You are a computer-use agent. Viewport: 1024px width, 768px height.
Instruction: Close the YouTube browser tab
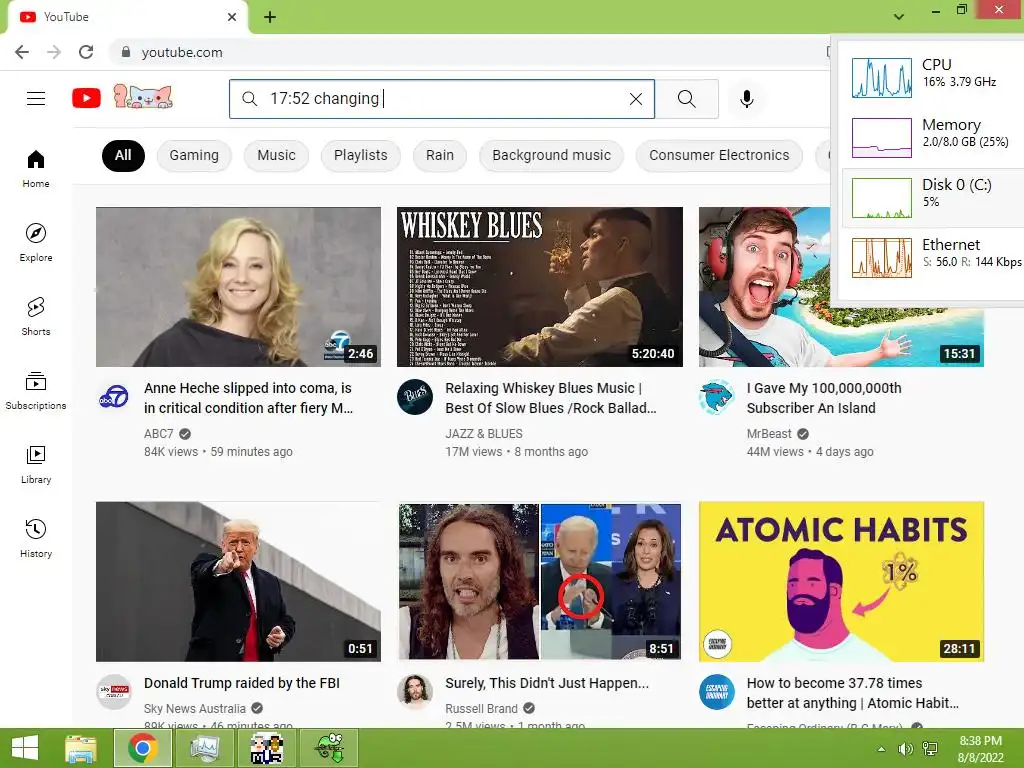(232, 17)
